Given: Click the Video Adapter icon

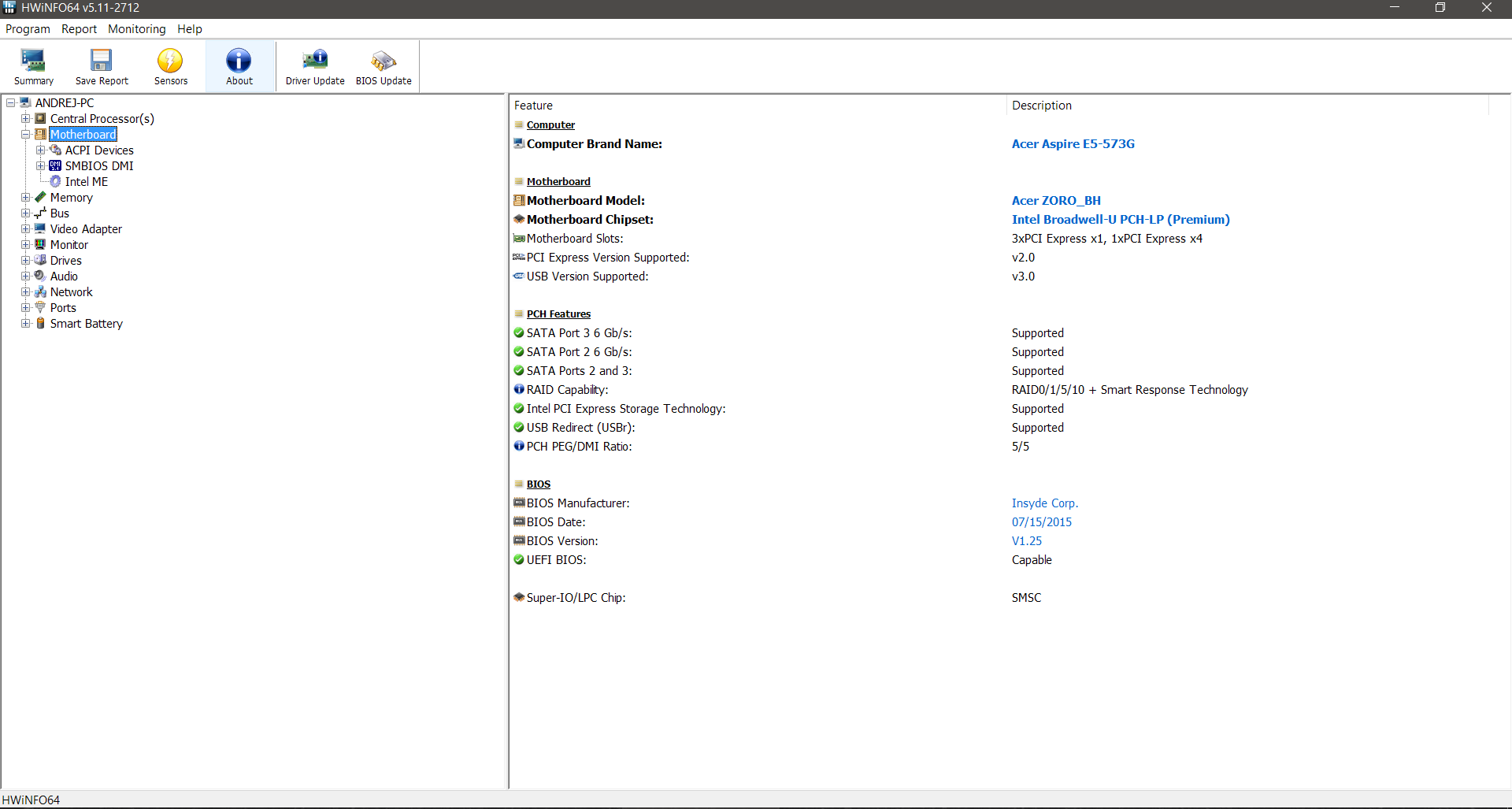Looking at the screenshot, I should click(x=40, y=228).
